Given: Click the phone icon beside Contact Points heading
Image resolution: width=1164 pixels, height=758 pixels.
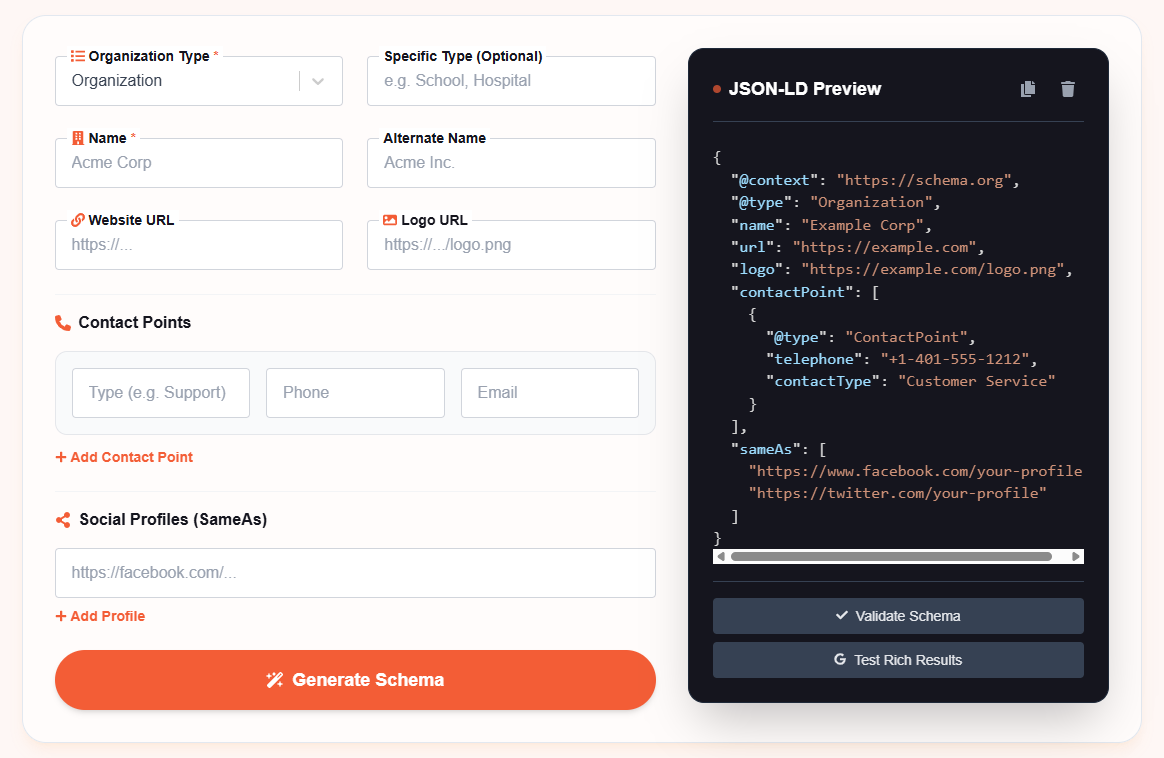Looking at the screenshot, I should coord(63,322).
